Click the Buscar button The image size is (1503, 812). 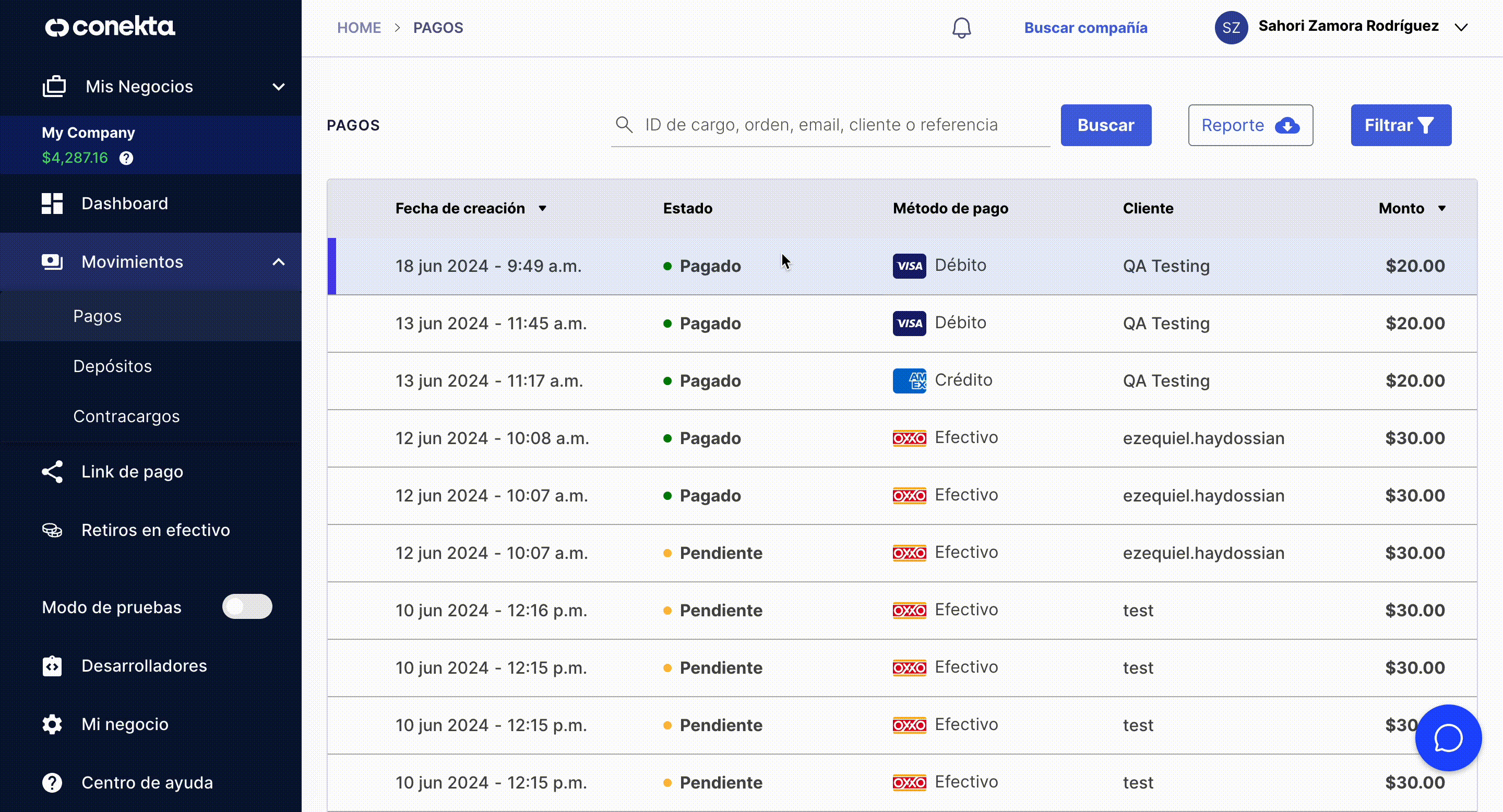[1106, 125]
